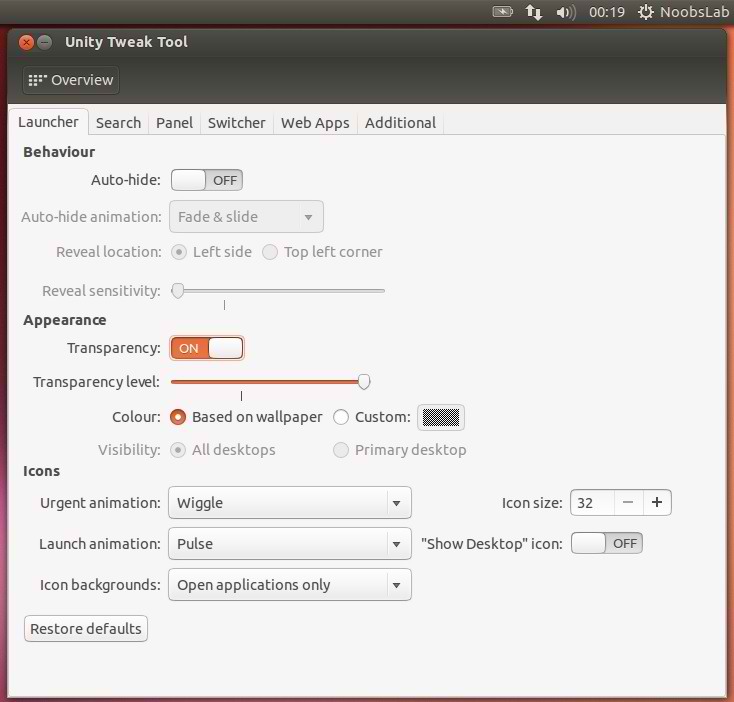This screenshot has height=702, width=734.
Task: Open the Icon backgrounds dropdown
Action: click(x=290, y=585)
